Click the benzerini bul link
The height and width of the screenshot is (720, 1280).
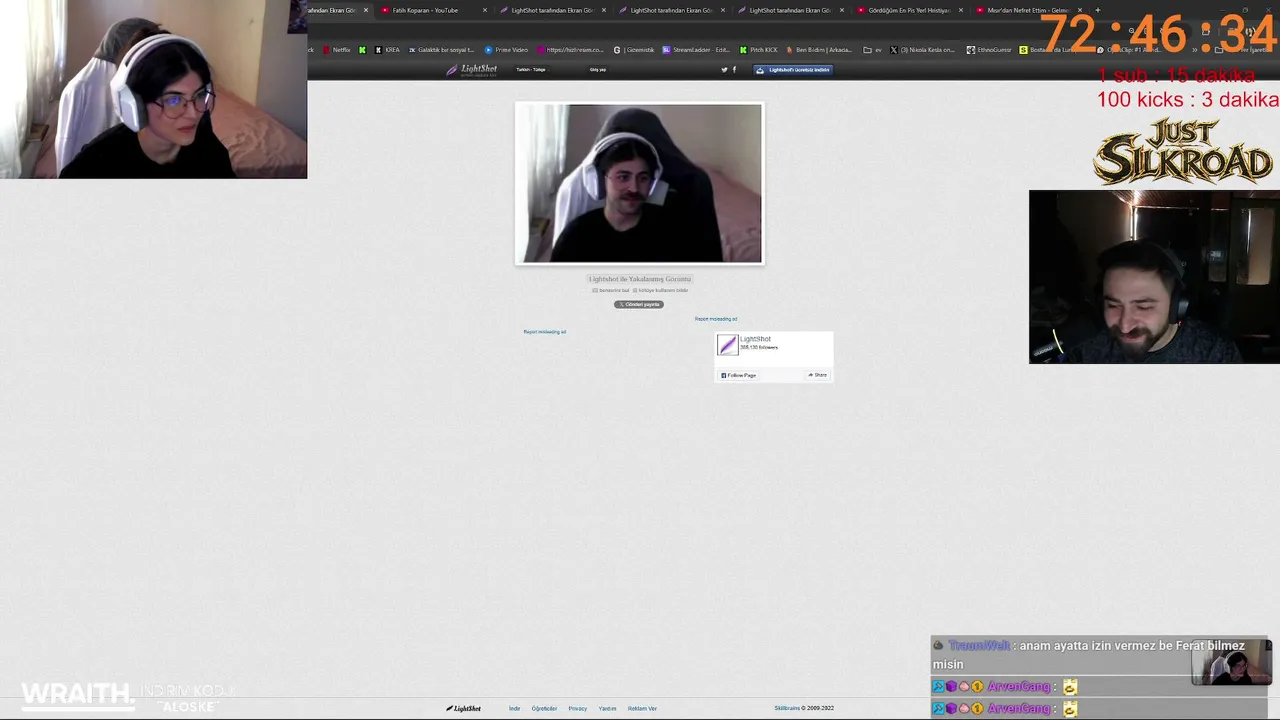pyautogui.click(x=612, y=290)
